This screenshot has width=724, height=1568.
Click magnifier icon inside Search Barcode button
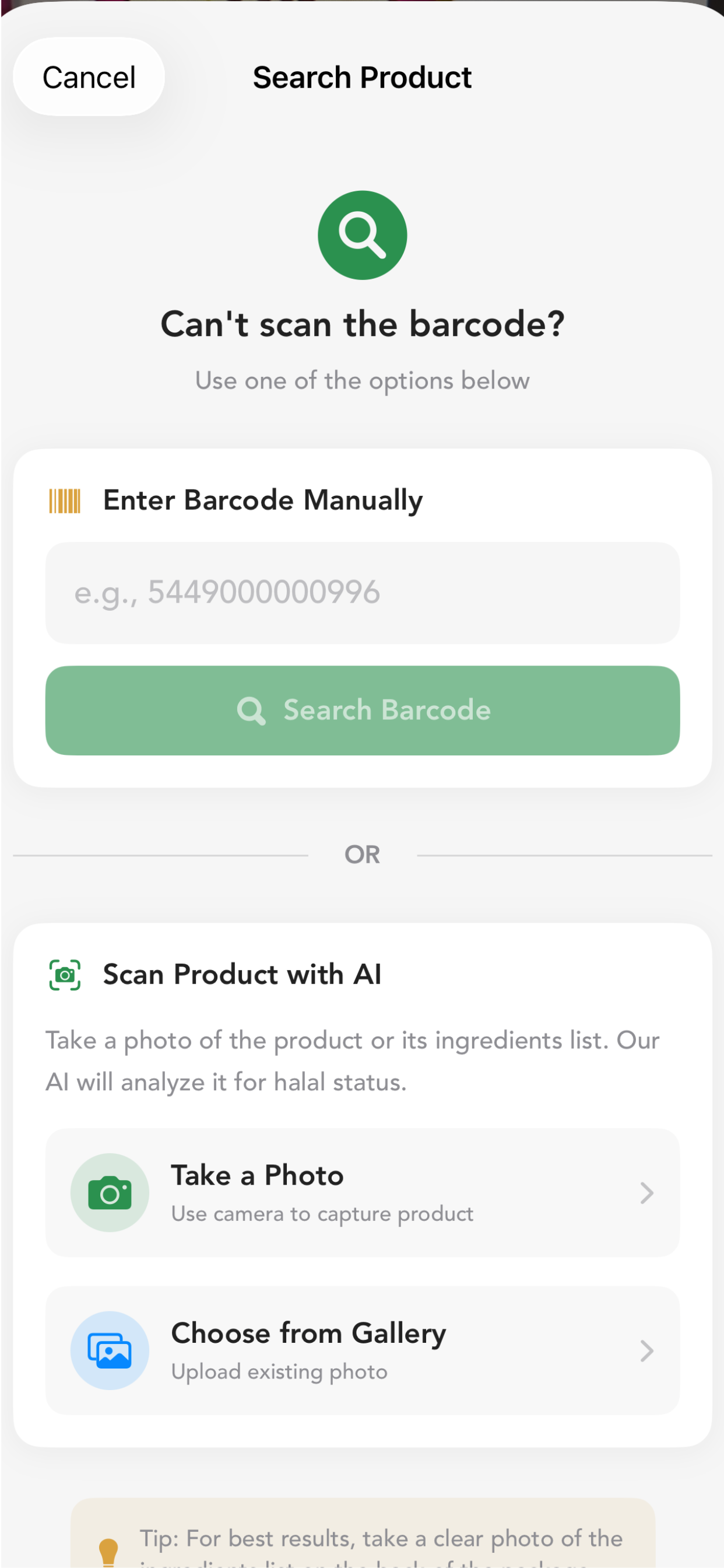tap(251, 710)
